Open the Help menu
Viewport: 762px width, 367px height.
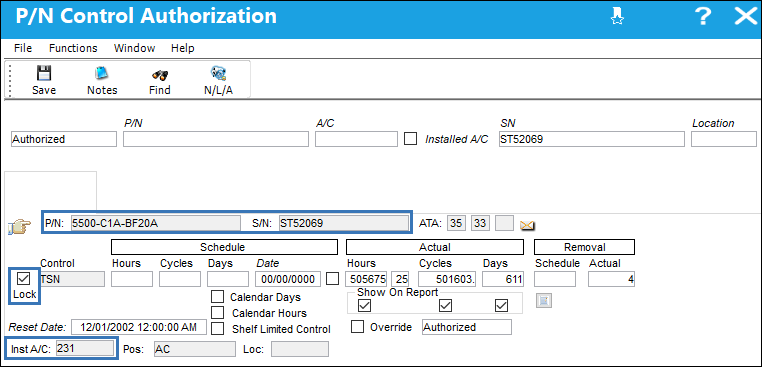click(x=183, y=48)
